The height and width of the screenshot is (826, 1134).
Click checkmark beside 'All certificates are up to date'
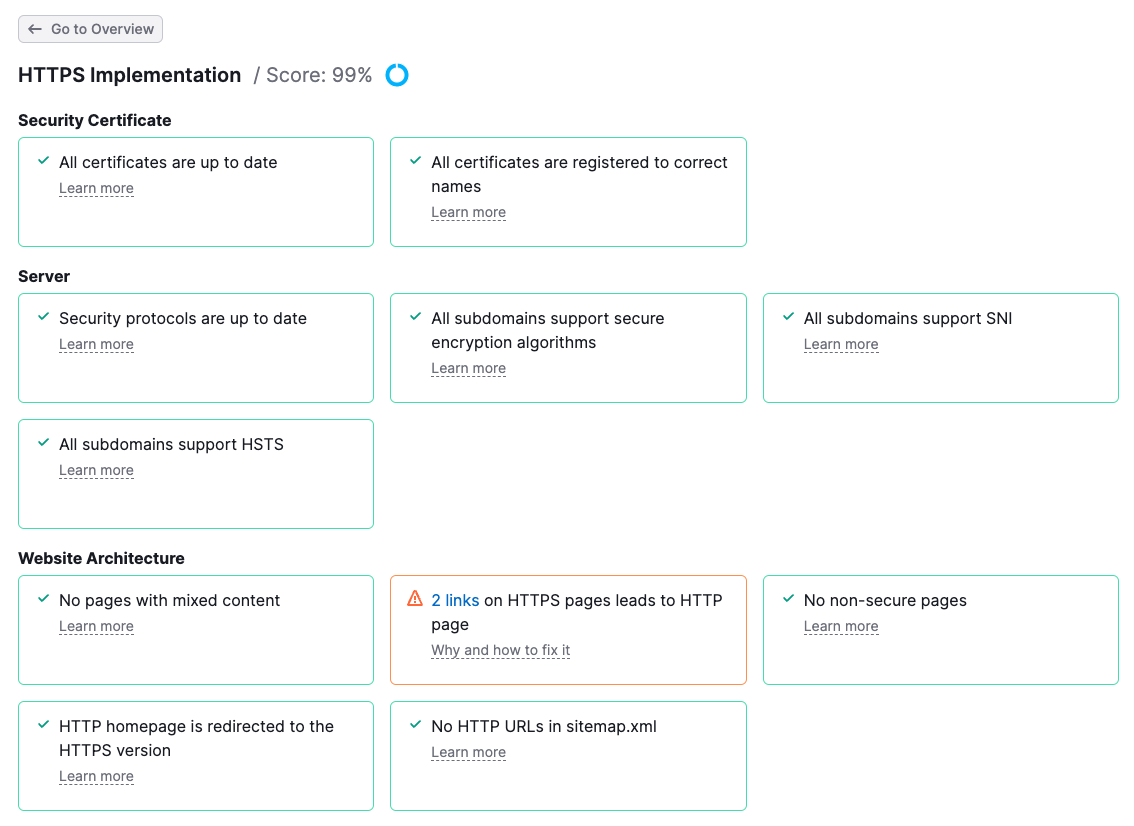[43, 161]
